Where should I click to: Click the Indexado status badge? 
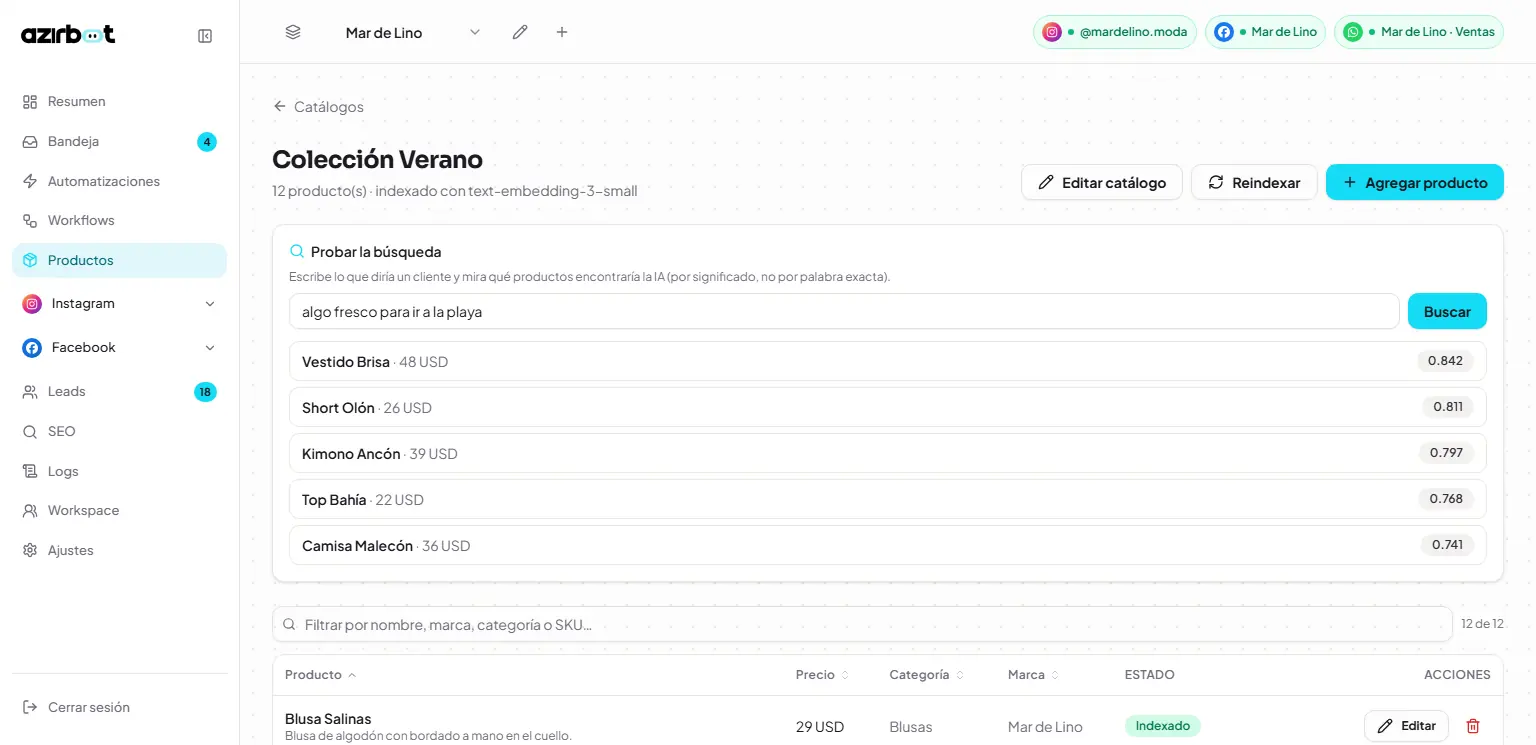(1163, 726)
